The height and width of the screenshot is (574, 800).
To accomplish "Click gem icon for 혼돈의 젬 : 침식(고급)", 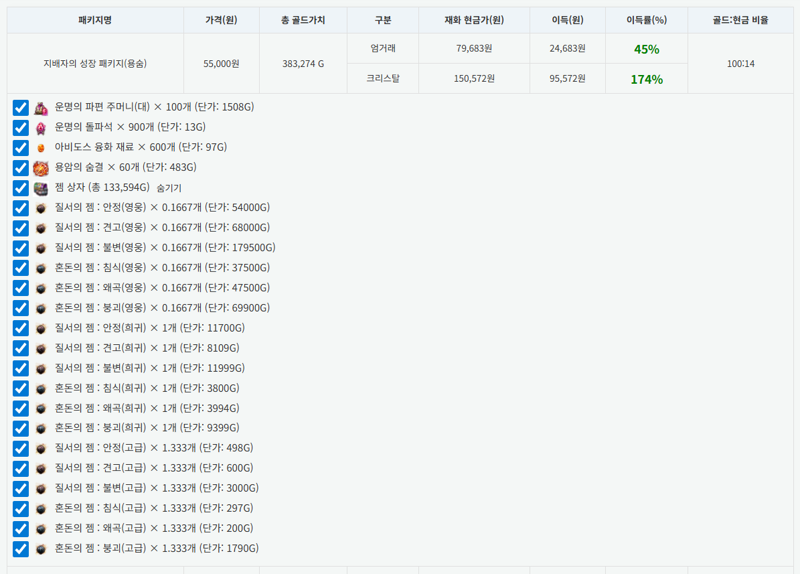I will pos(41,509).
